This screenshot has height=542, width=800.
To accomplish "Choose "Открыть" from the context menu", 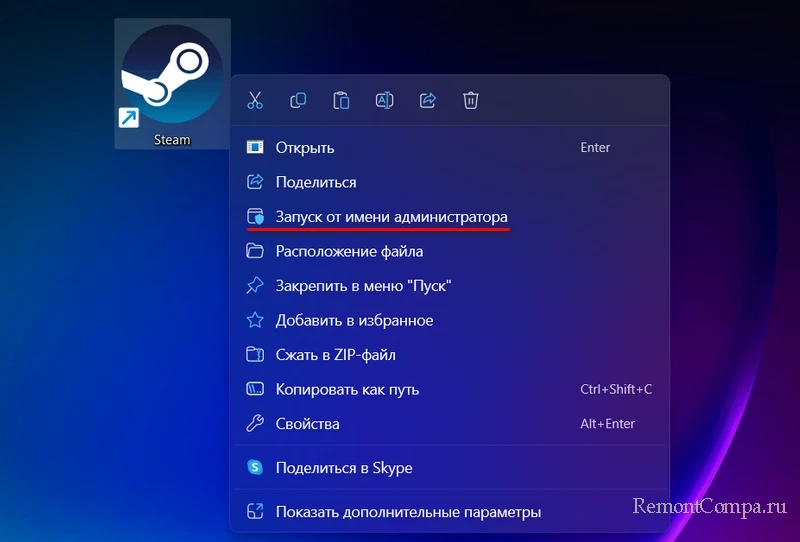I will click(x=305, y=148).
